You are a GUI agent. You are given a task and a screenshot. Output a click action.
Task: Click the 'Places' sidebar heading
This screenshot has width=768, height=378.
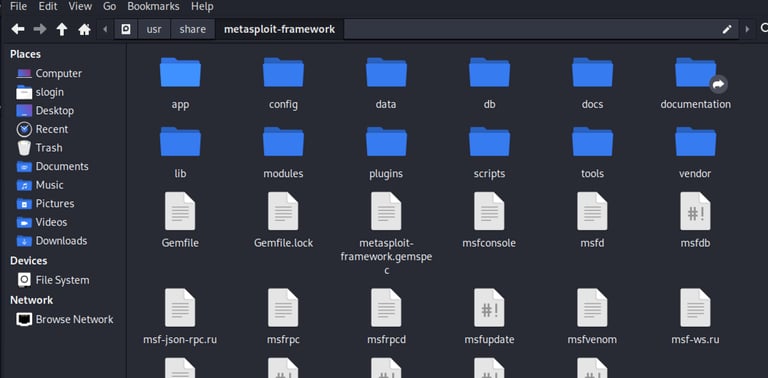tap(25, 54)
